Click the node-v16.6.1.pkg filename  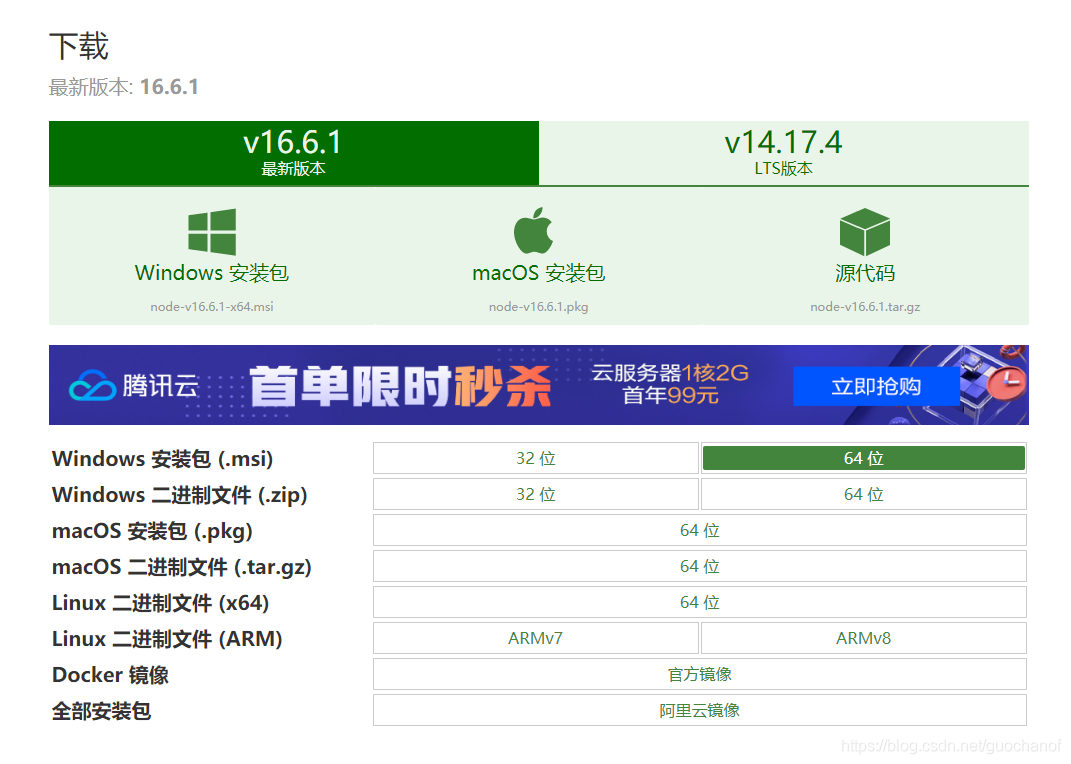539,307
